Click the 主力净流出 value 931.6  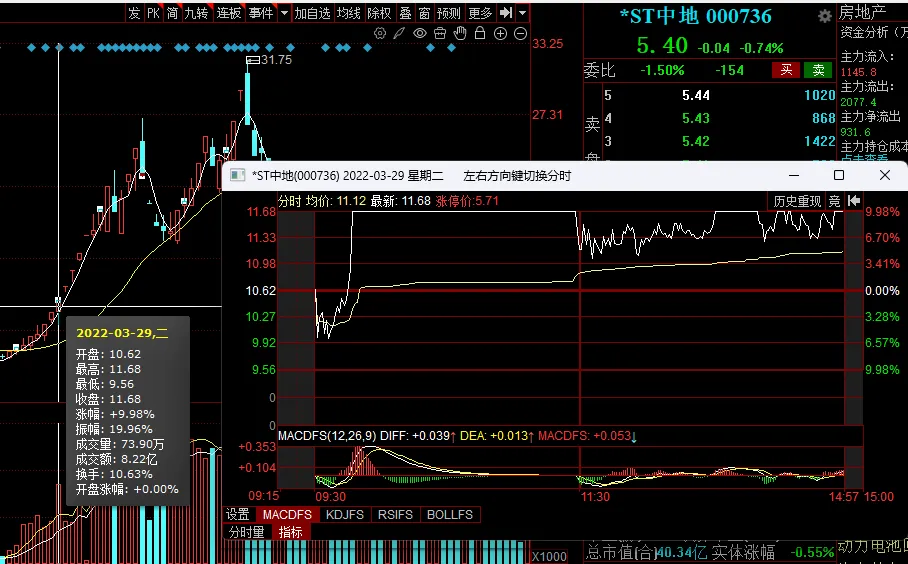[x=855, y=133]
